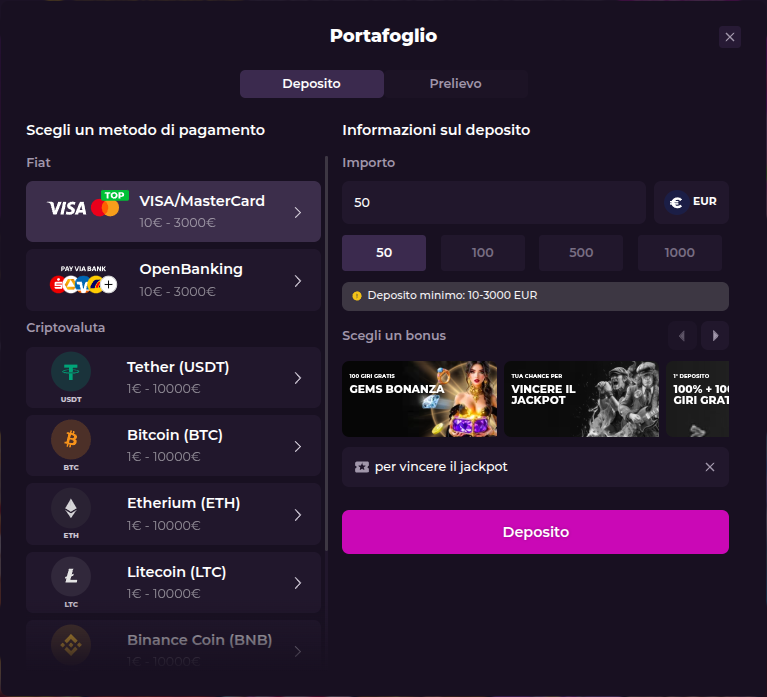Click the Tether USDT coin icon

coord(71,372)
